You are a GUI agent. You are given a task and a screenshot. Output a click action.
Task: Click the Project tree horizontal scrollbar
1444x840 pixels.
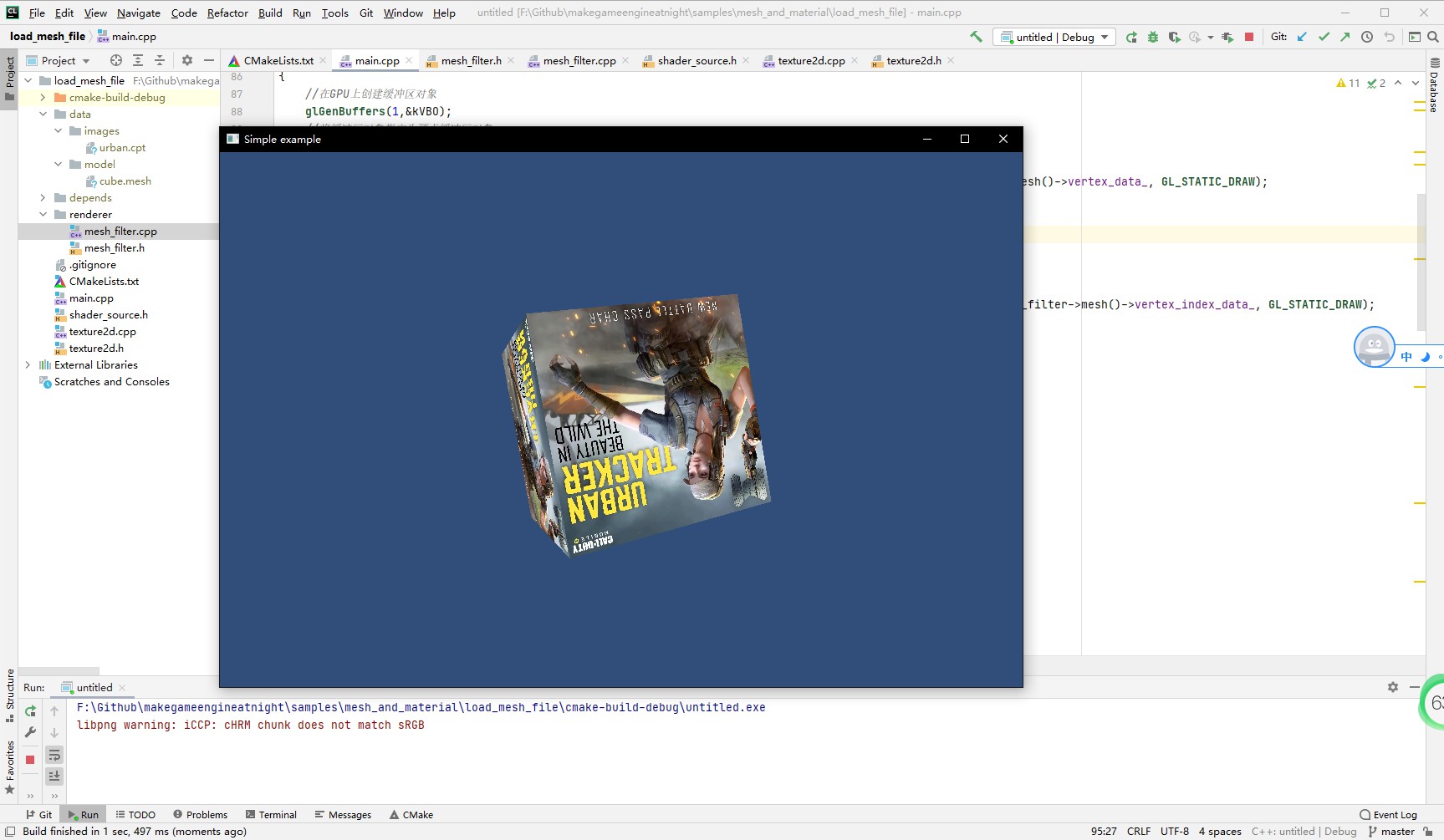point(59,671)
